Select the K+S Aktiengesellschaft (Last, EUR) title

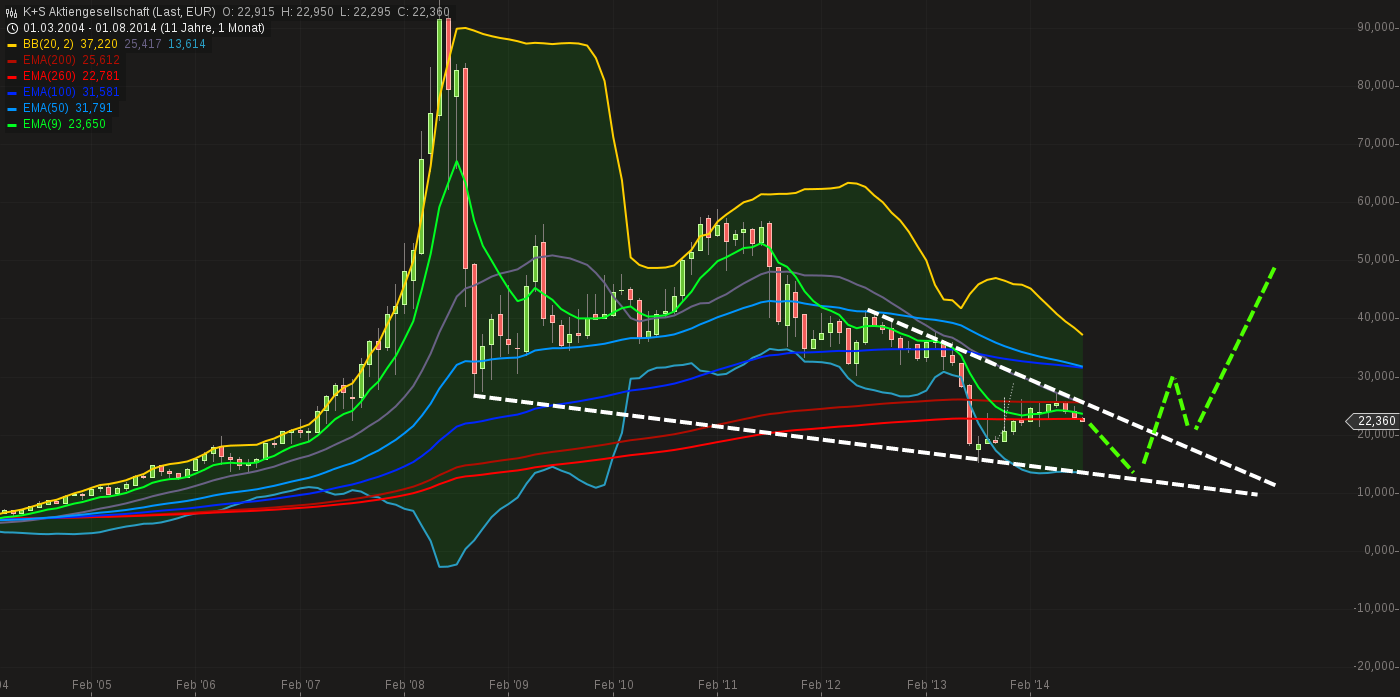click(119, 12)
